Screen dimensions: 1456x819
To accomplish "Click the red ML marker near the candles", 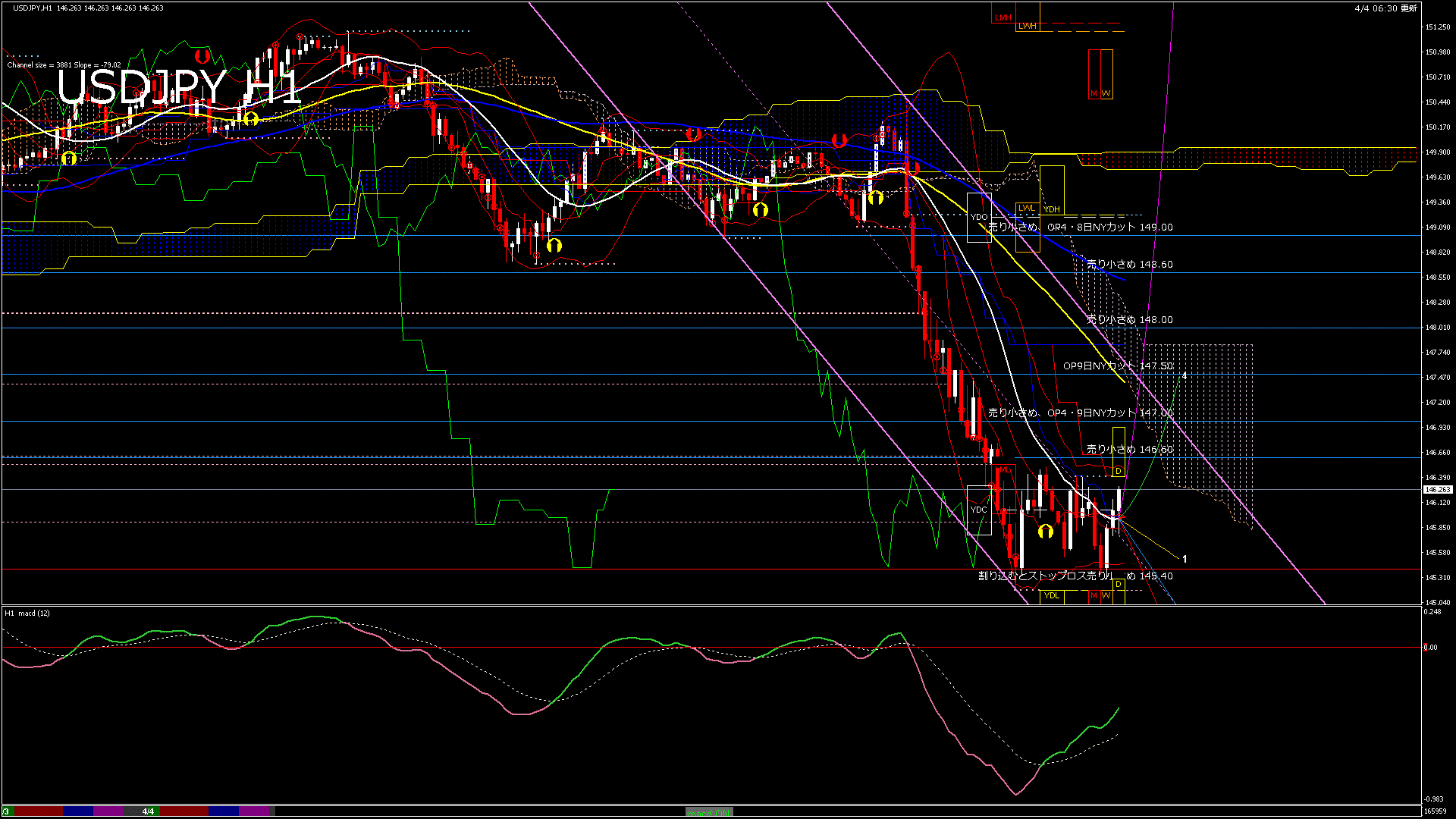I will [1006, 470].
